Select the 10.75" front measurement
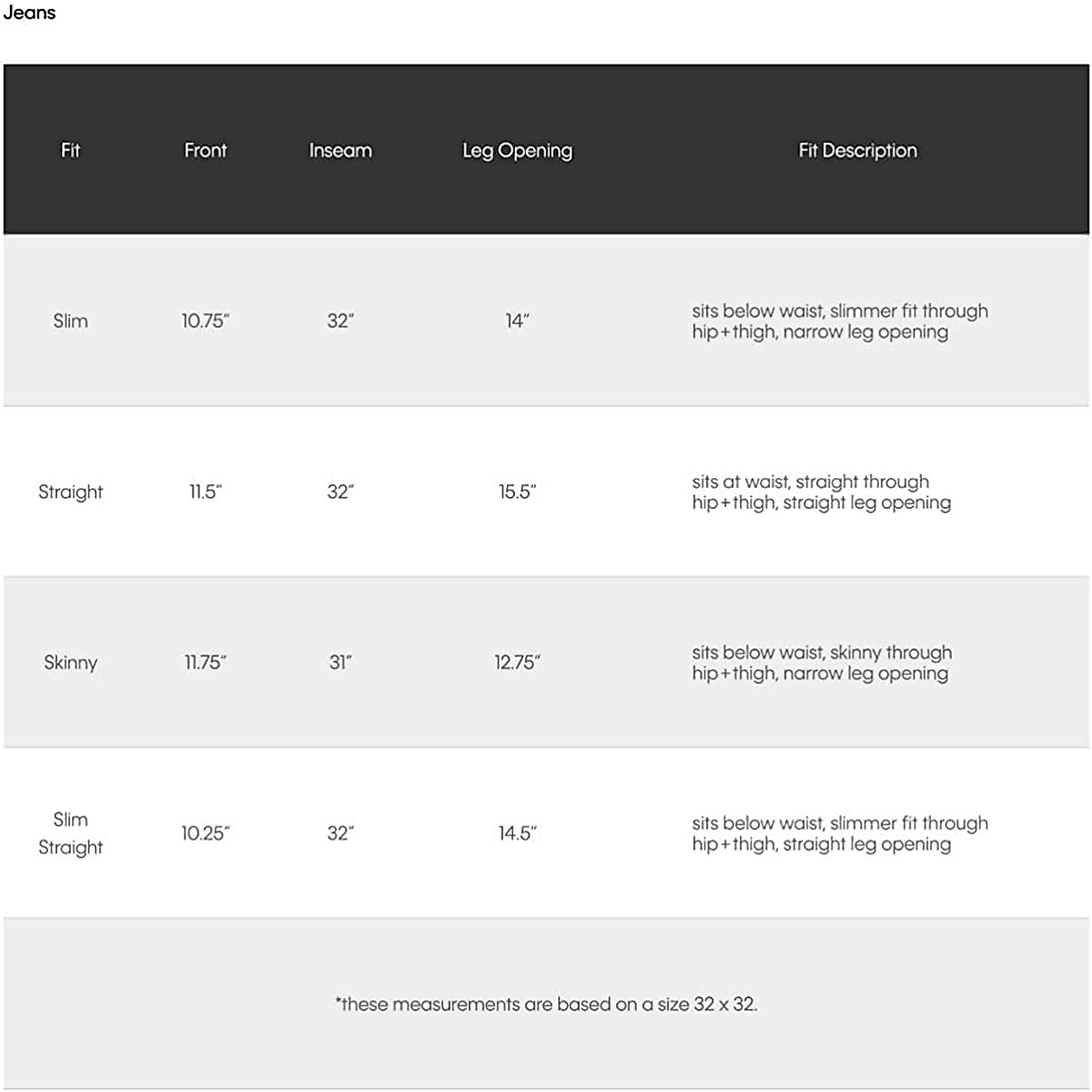The height and width of the screenshot is (1092, 1092). 205,321
